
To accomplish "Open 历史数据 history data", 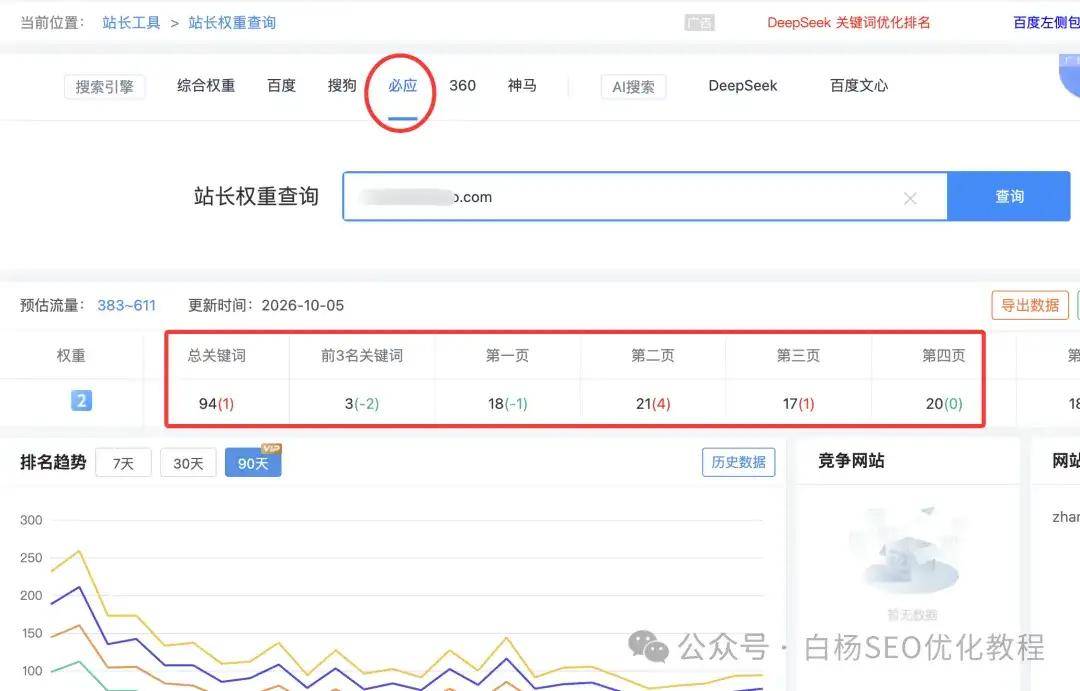I will pyautogui.click(x=738, y=462).
